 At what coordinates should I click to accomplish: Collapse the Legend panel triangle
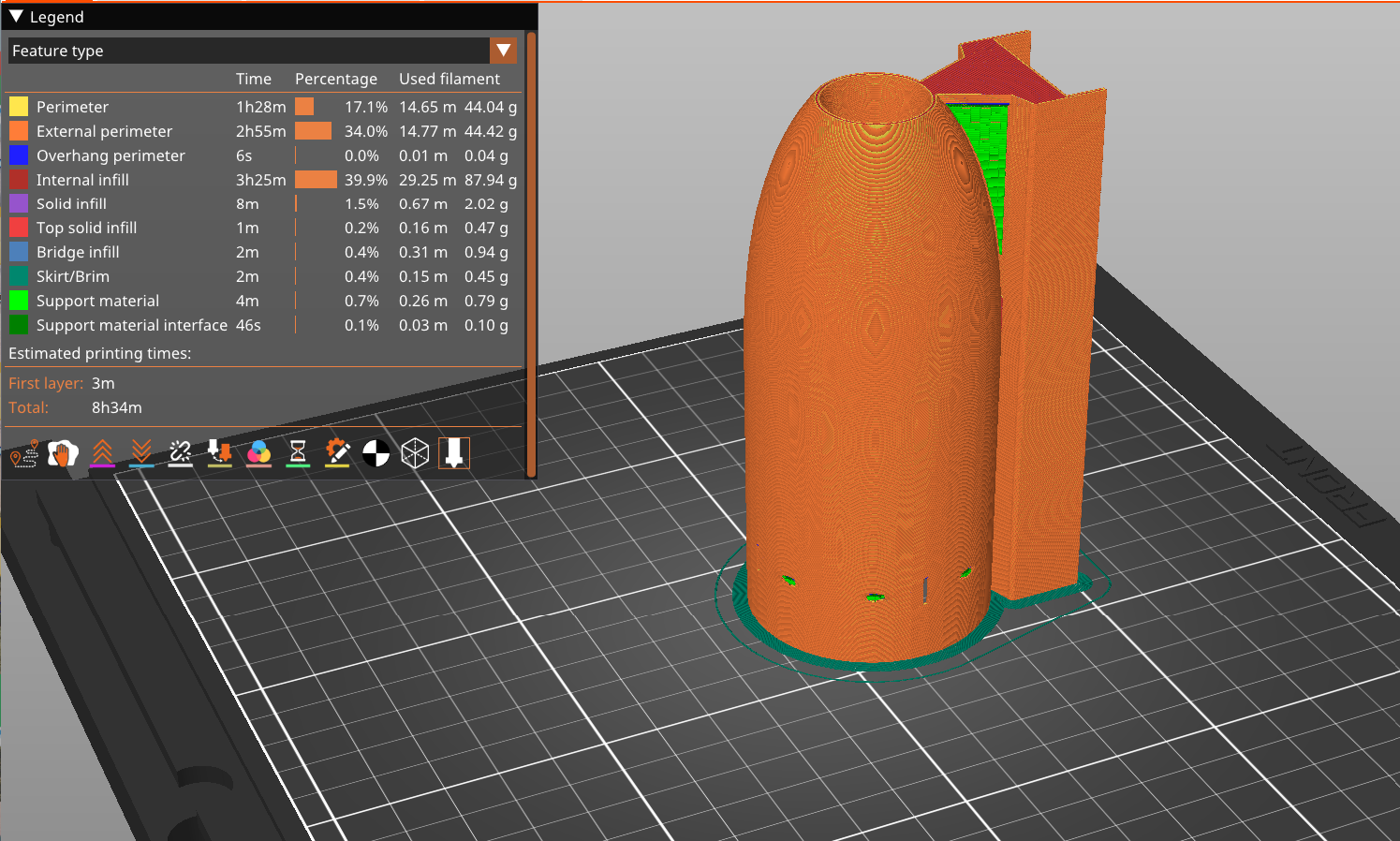point(16,17)
